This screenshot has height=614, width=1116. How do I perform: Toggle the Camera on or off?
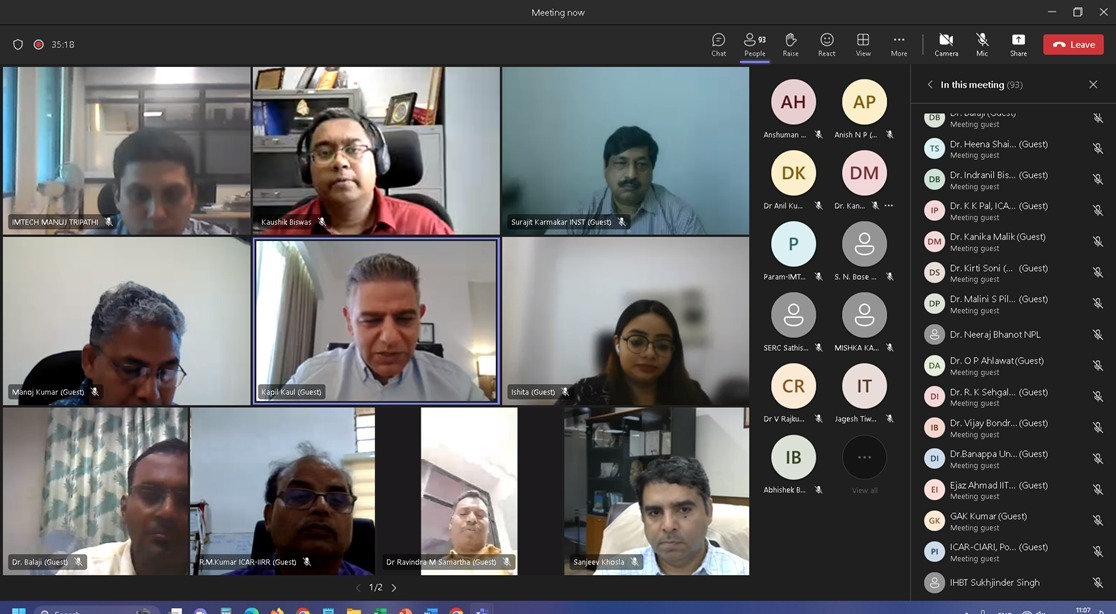coord(946,44)
